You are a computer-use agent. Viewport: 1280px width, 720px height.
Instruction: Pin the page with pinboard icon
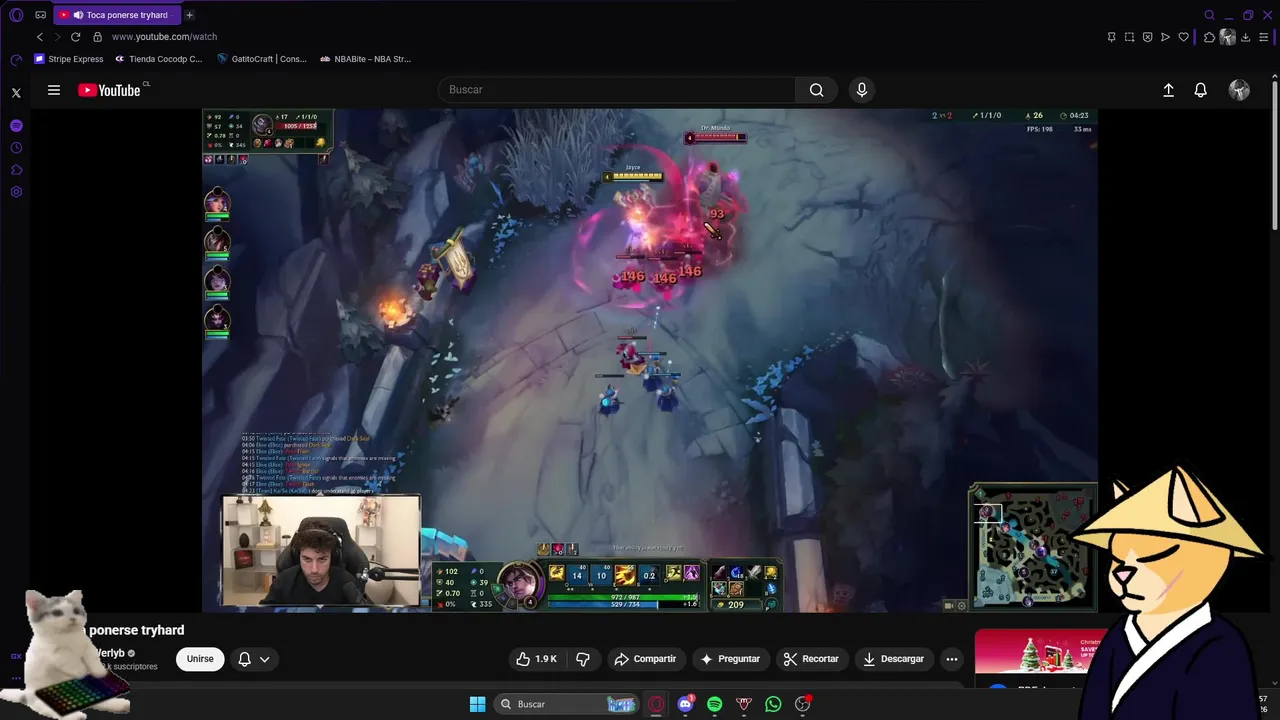pos(1111,37)
